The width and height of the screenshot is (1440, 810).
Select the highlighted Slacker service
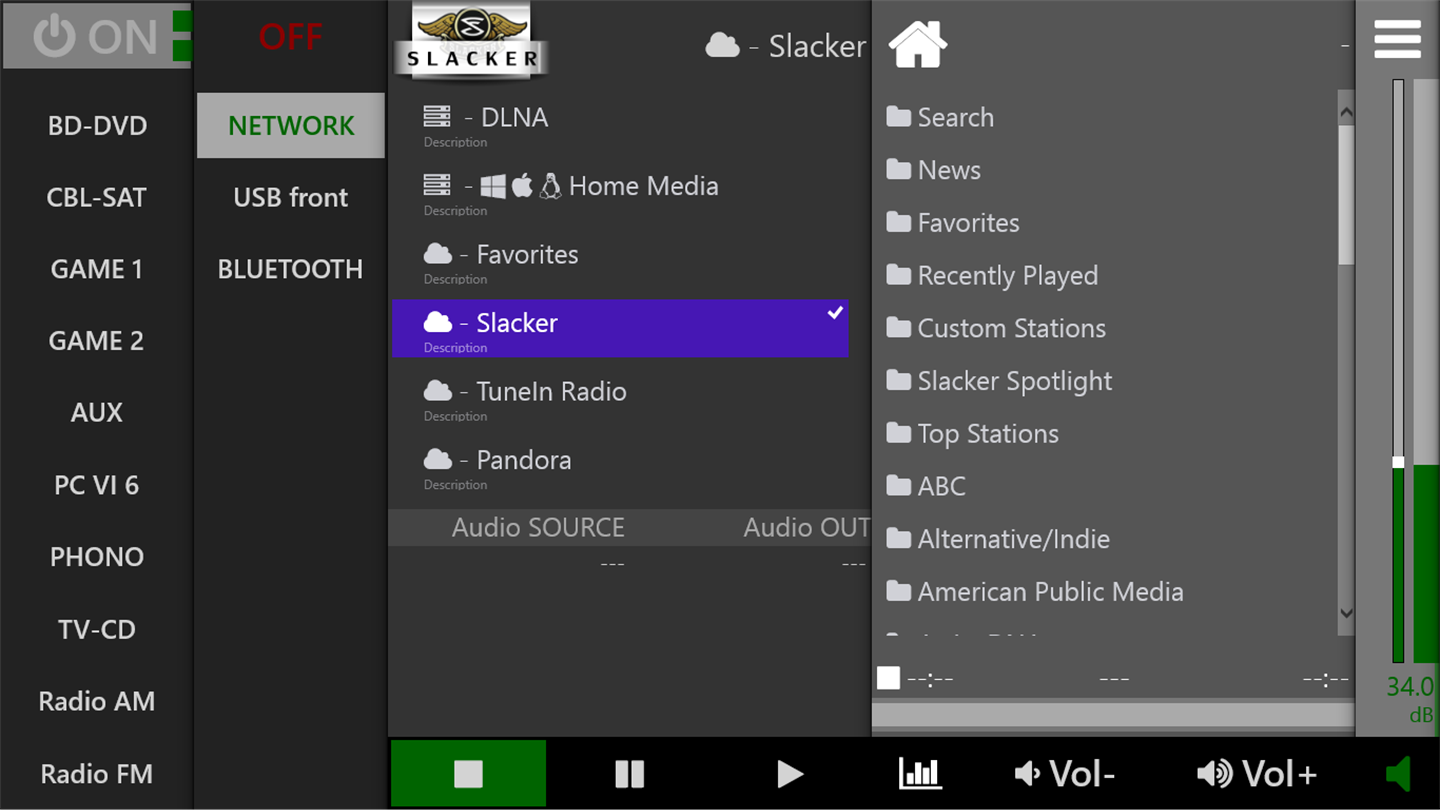click(x=620, y=329)
